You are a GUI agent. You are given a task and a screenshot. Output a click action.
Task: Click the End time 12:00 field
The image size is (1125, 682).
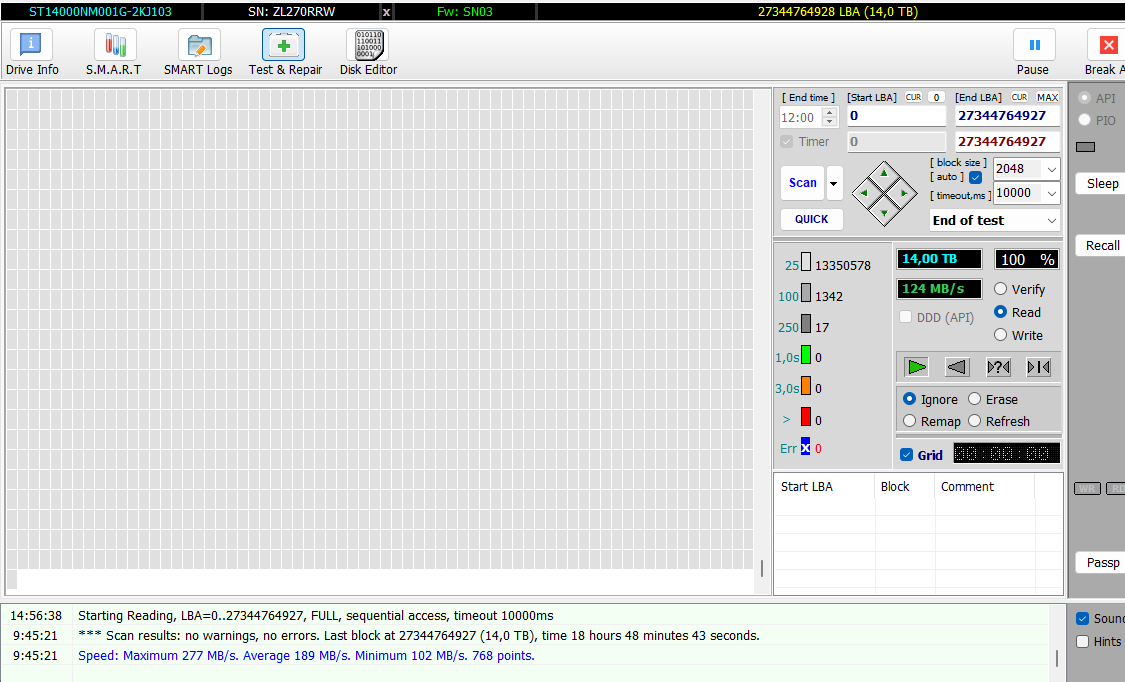pos(801,118)
